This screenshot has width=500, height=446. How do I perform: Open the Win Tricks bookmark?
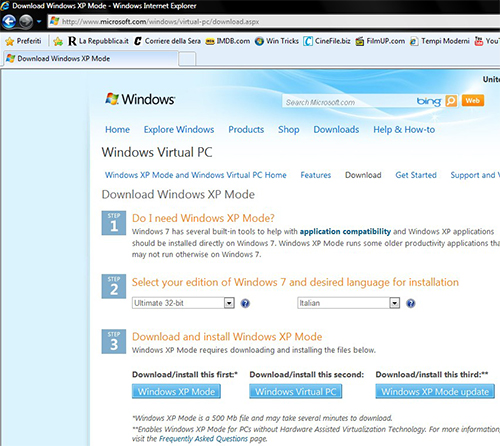(x=277, y=41)
